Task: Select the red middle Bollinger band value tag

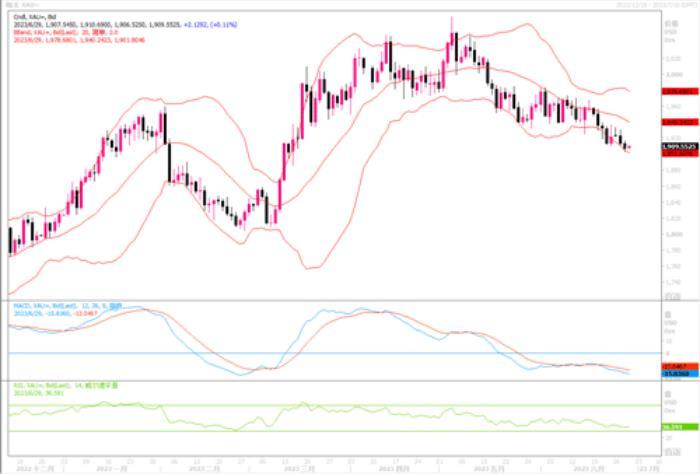Action: click(x=679, y=122)
